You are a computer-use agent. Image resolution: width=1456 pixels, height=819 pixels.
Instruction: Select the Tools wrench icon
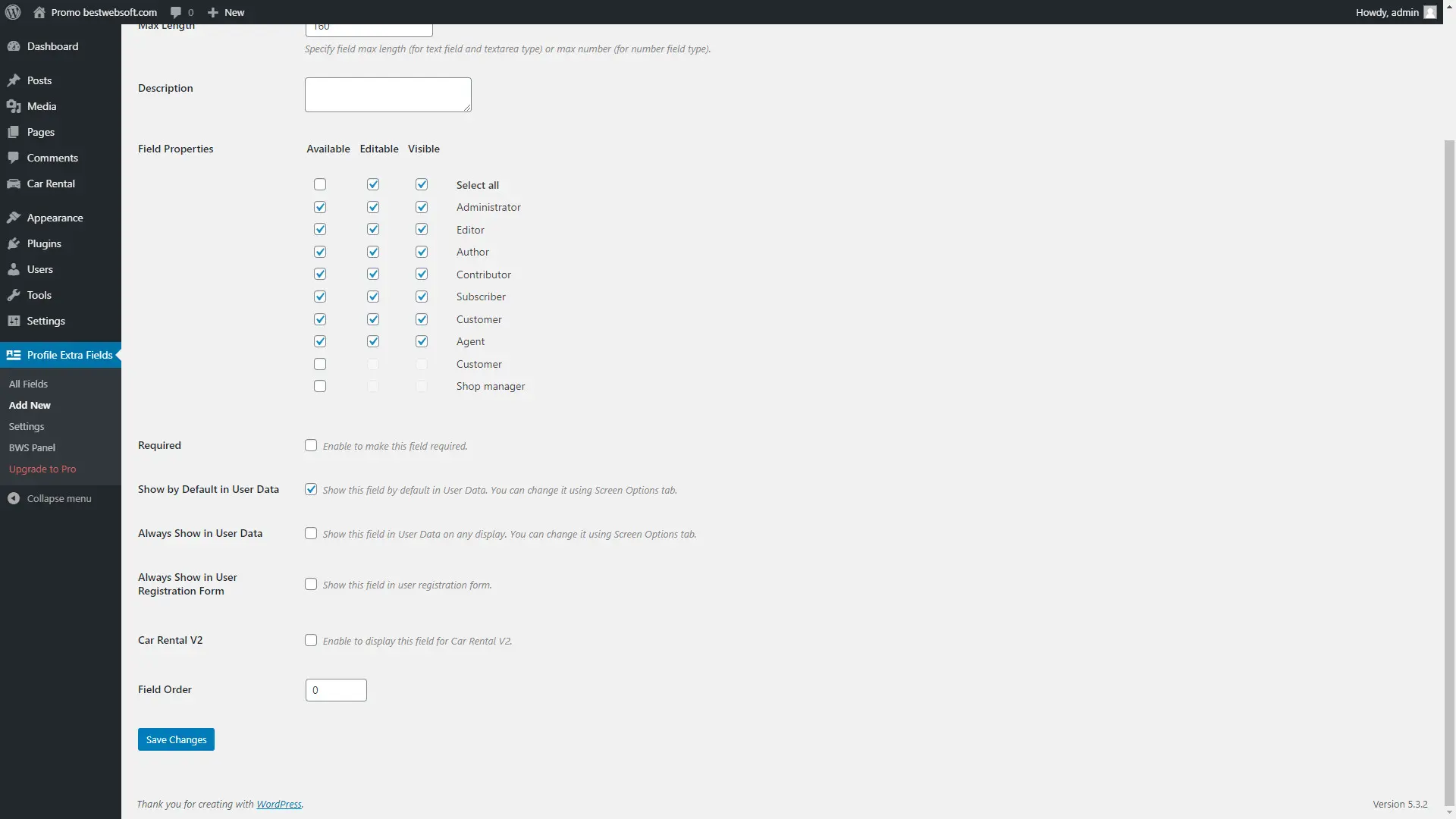click(14, 295)
